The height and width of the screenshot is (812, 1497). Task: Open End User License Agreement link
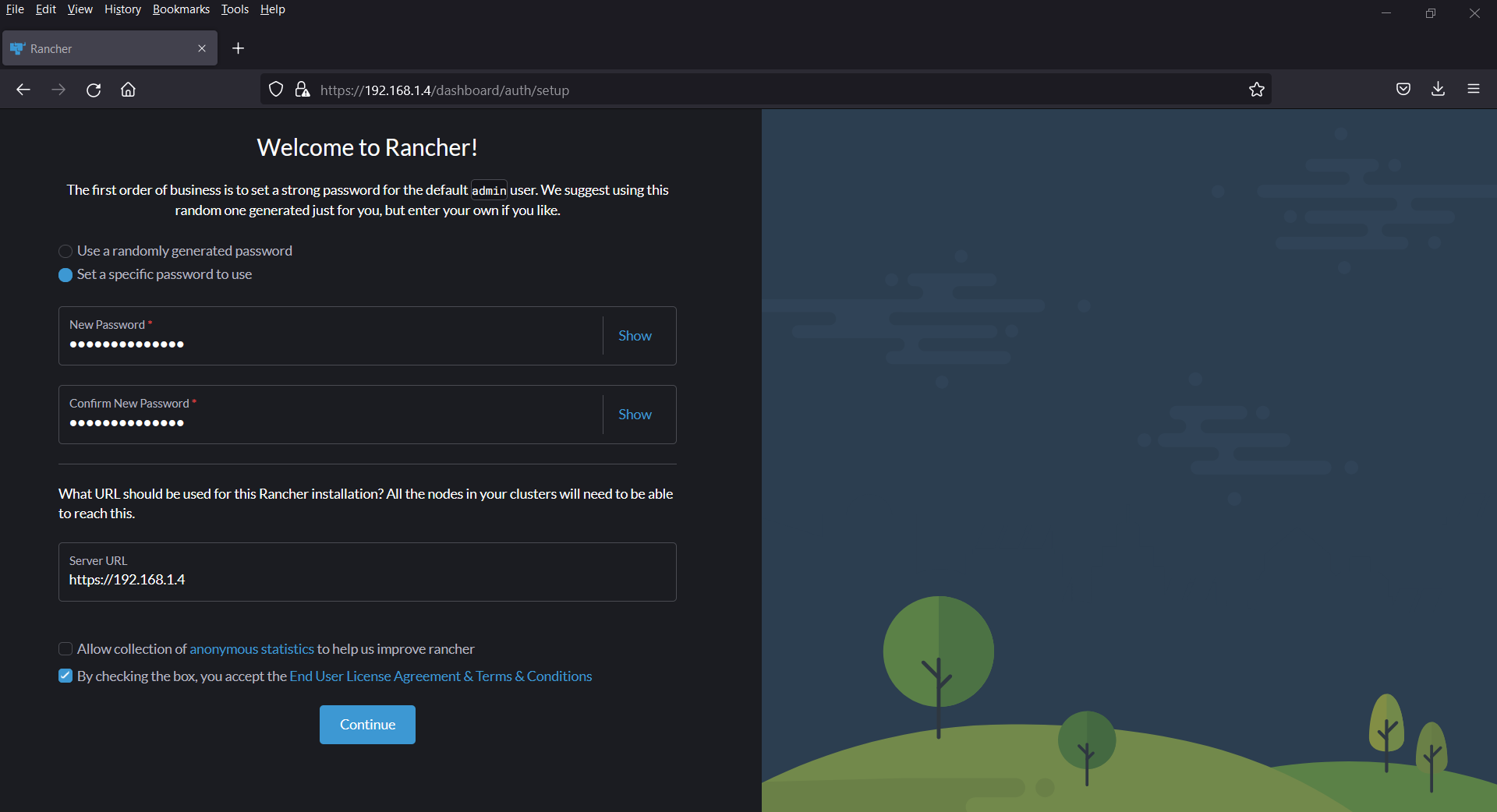click(441, 676)
